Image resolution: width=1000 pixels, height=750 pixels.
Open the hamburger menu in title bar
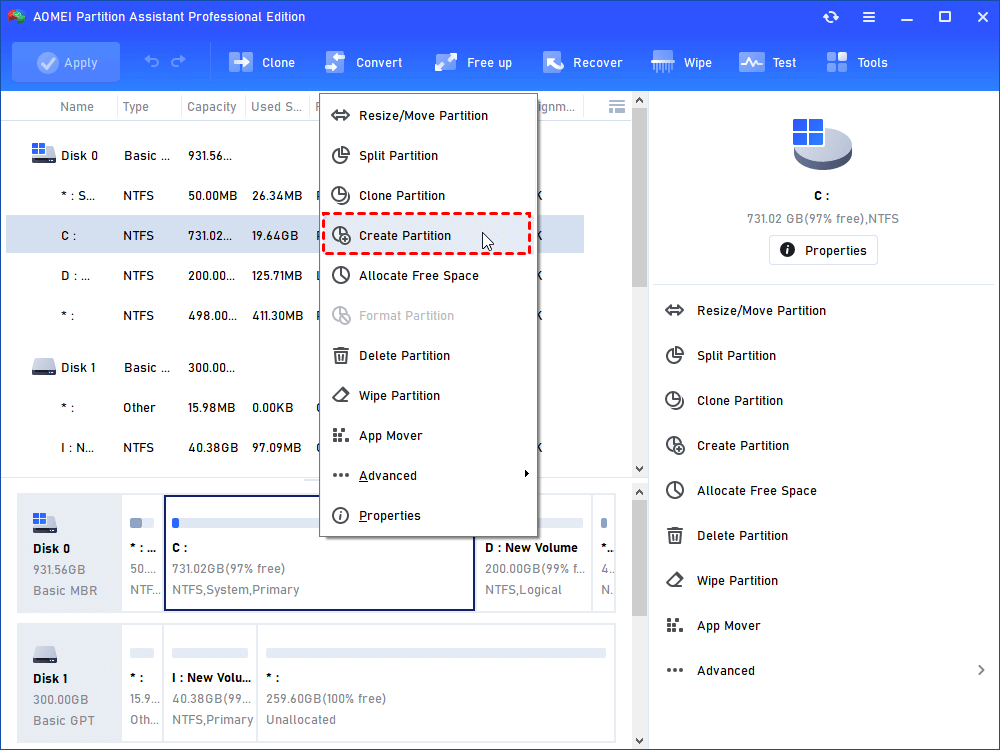(x=869, y=17)
